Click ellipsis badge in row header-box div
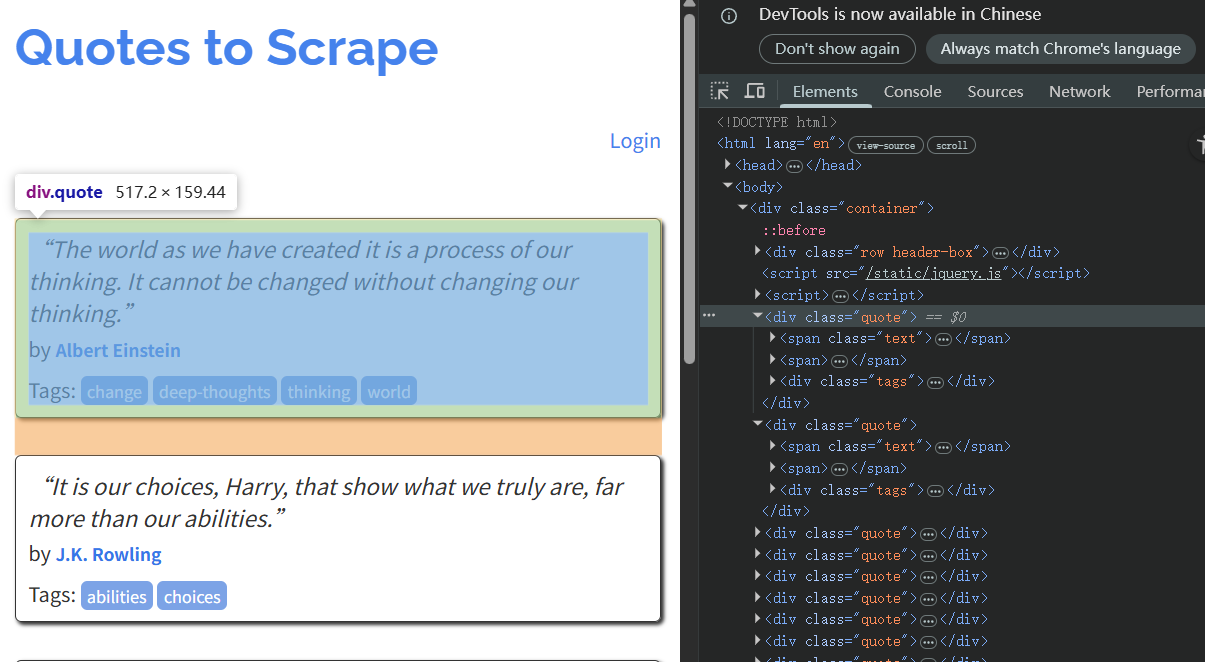Viewport: 1205px width, 662px height. click(x=1000, y=253)
